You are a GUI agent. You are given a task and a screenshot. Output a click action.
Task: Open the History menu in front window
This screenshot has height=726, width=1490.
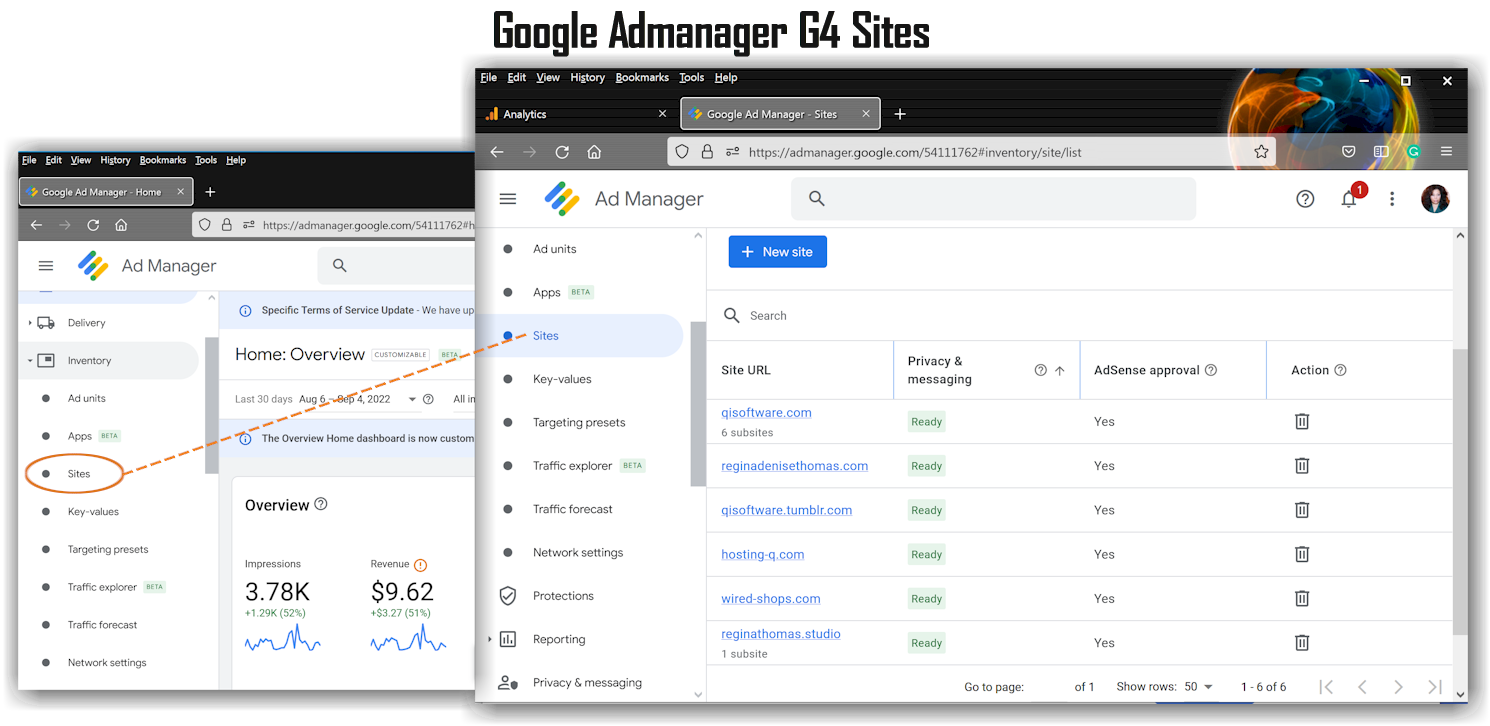[587, 78]
